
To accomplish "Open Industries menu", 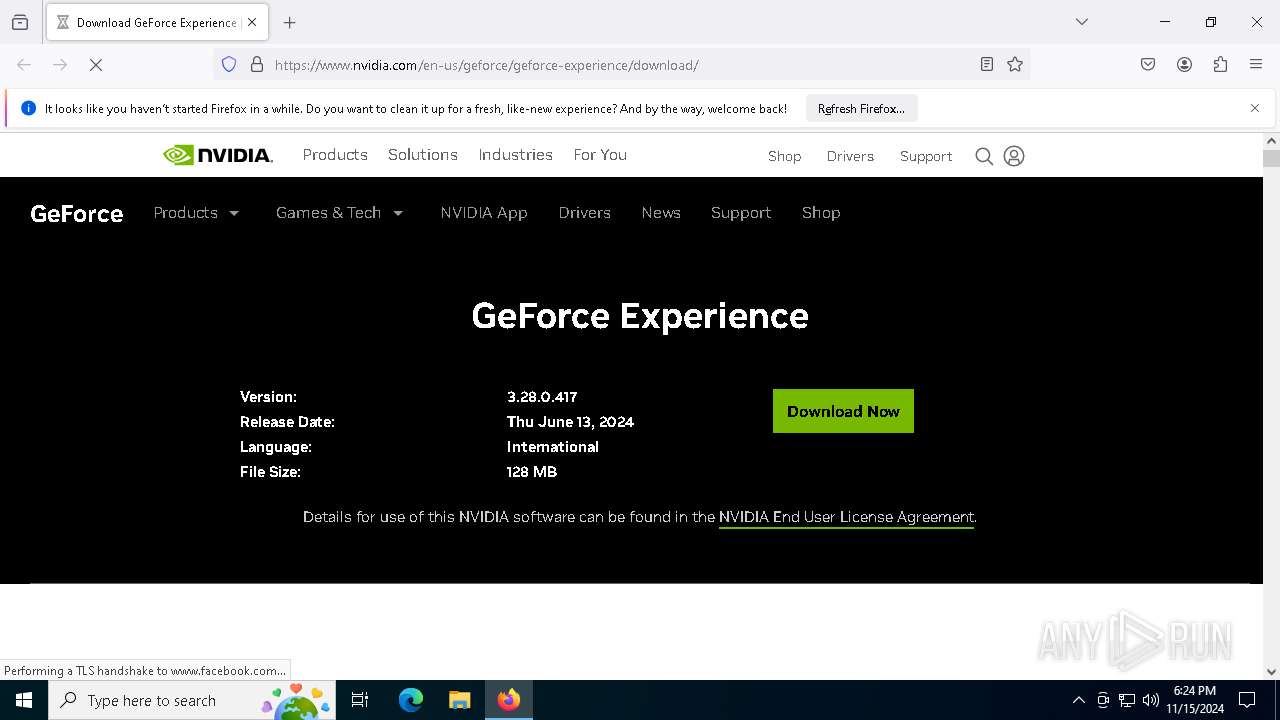I will 516,155.
